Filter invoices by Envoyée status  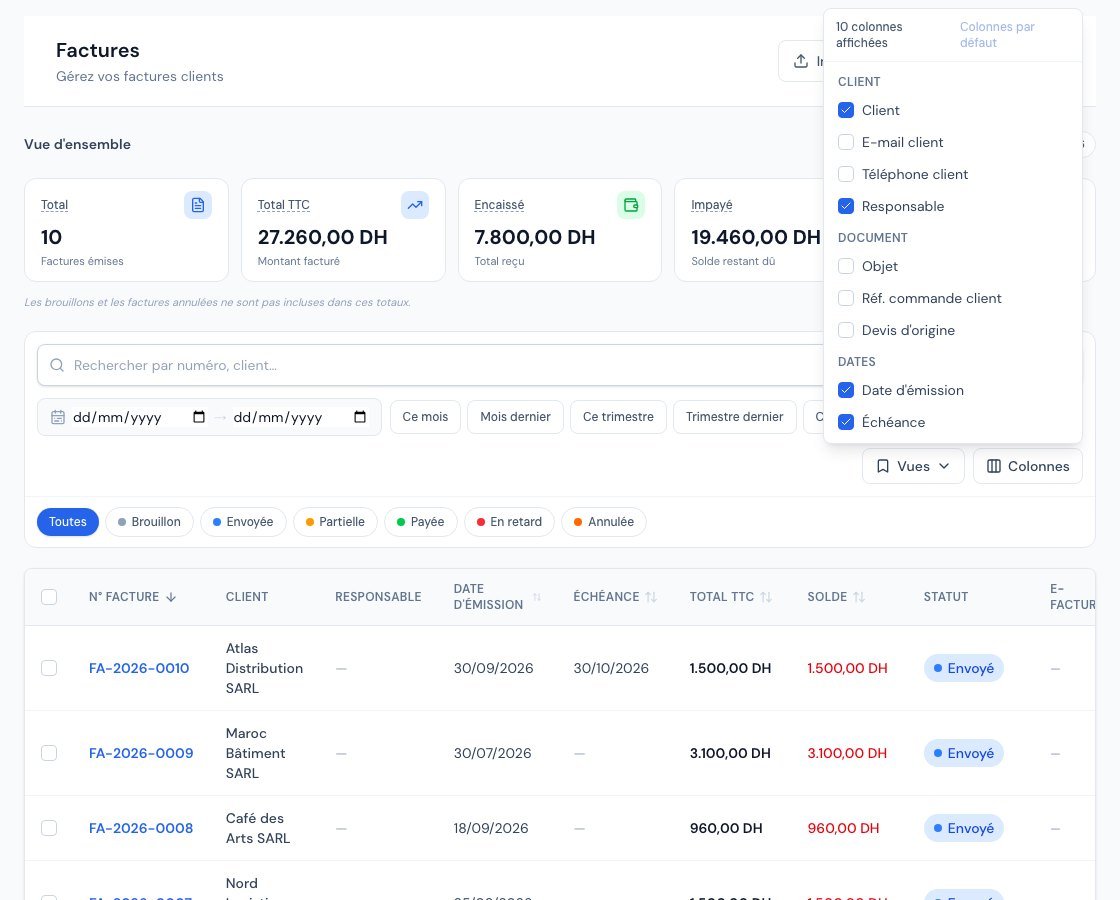[x=243, y=522]
